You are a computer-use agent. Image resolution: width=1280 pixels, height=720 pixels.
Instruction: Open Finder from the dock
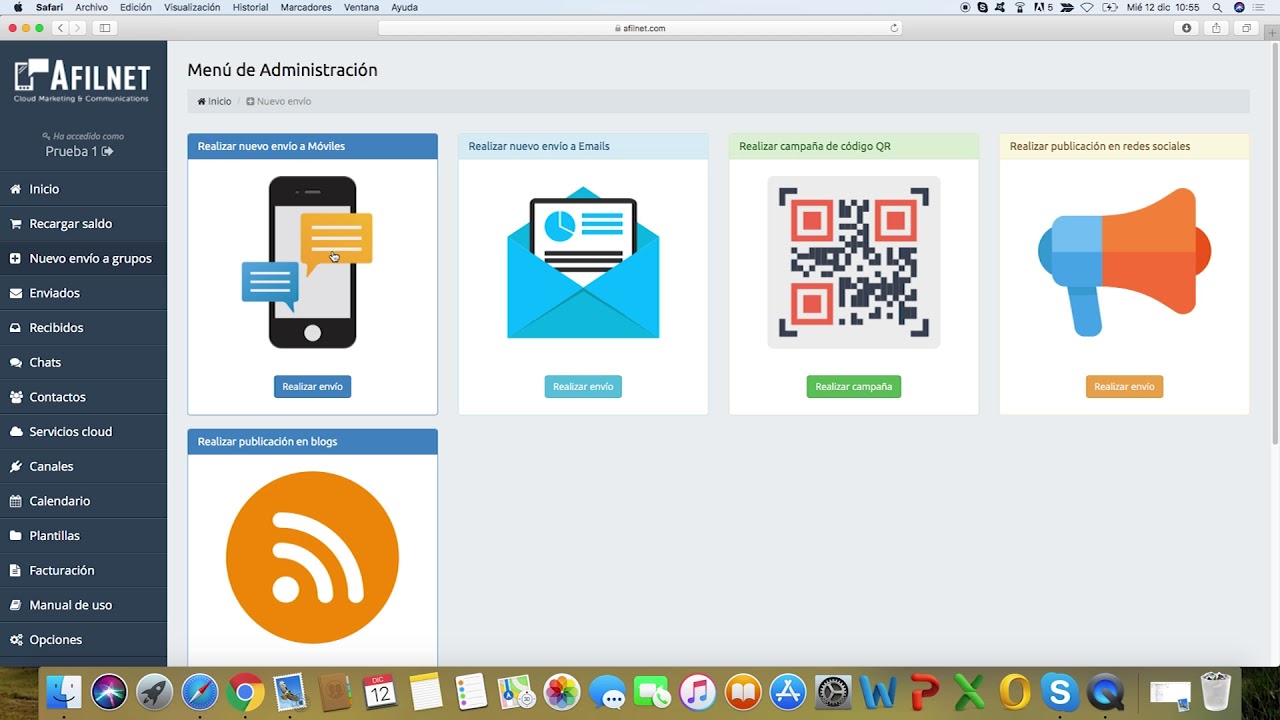point(64,692)
